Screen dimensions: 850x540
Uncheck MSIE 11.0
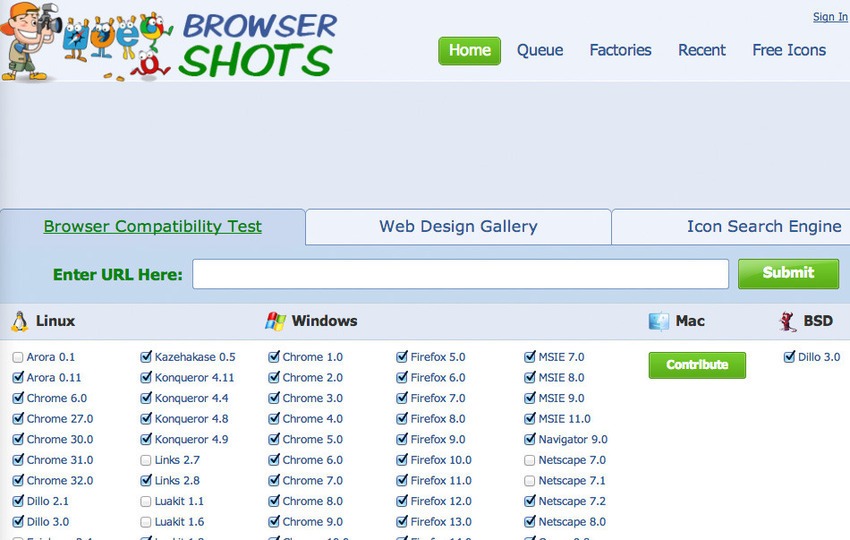(530, 419)
